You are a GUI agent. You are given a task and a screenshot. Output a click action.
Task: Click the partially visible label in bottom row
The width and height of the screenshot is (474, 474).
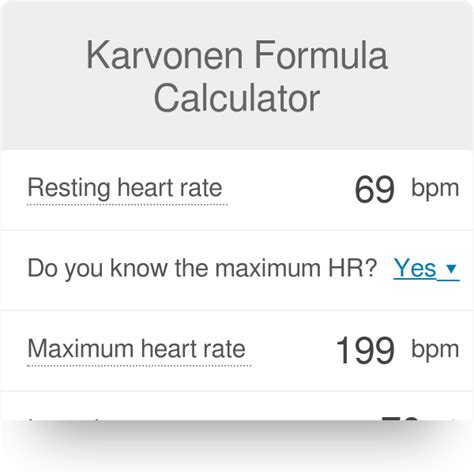[63, 419]
